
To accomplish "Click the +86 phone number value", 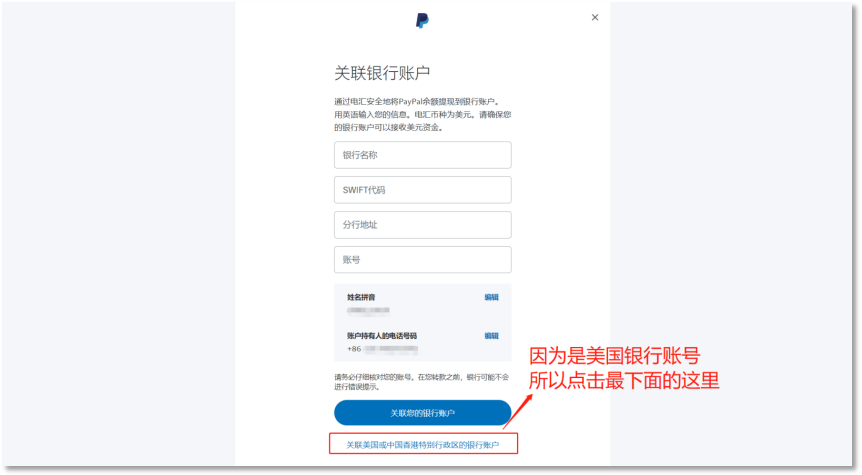I will click(x=383, y=349).
